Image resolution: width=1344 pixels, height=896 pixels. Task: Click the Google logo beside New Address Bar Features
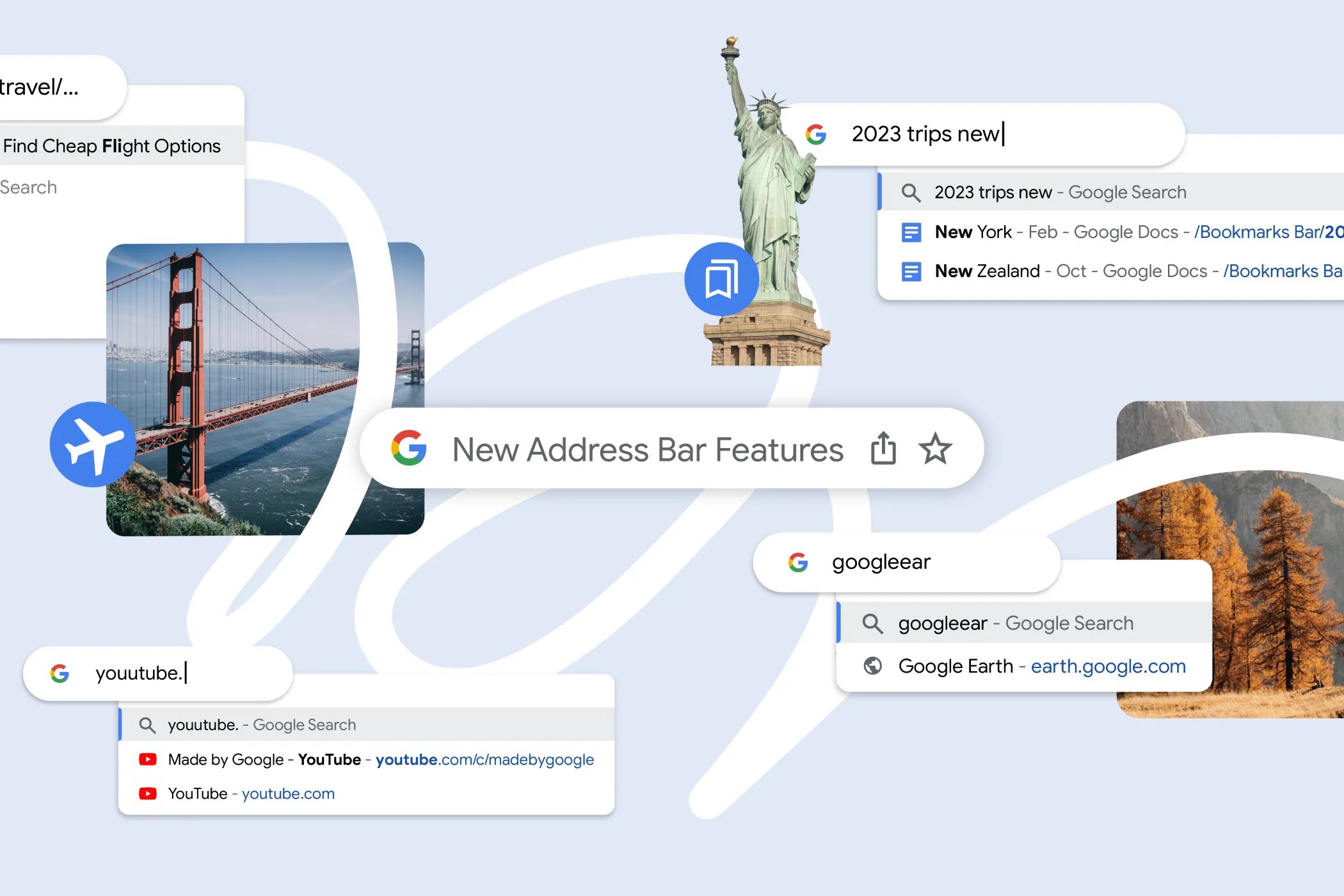pos(409,447)
